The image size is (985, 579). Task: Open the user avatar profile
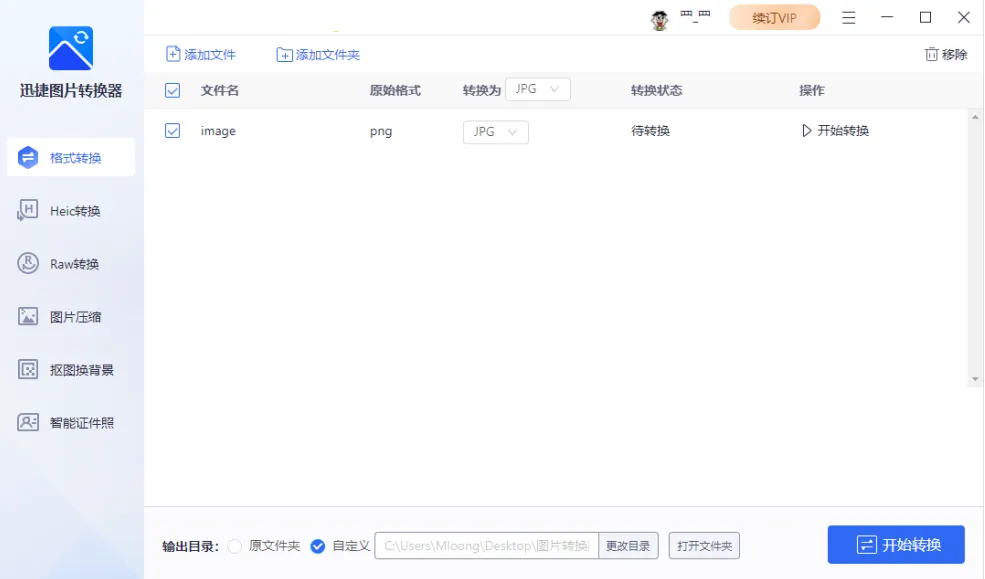(660, 19)
